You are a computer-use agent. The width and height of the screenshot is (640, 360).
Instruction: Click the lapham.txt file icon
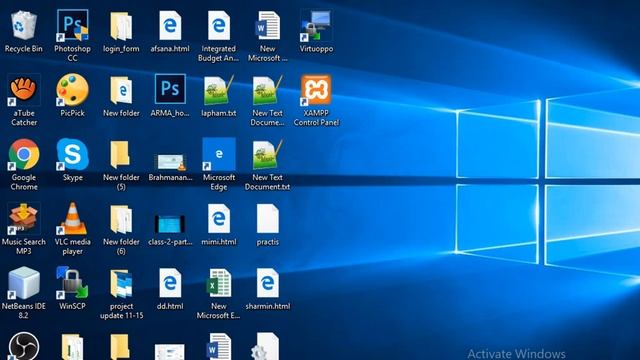click(x=219, y=90)
